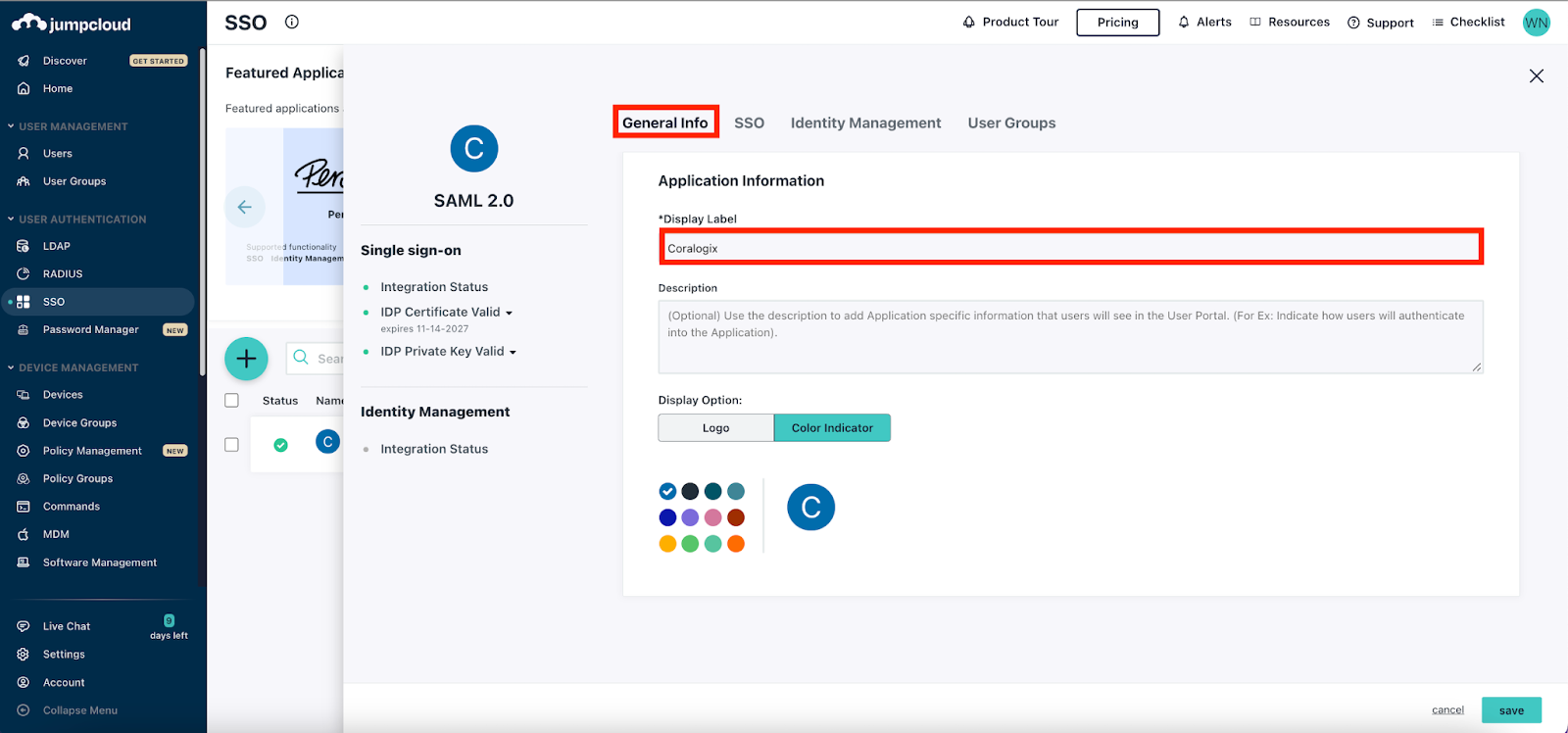
Task: Open the SSO info icon beside the title
Action: [x=292, y=22]
